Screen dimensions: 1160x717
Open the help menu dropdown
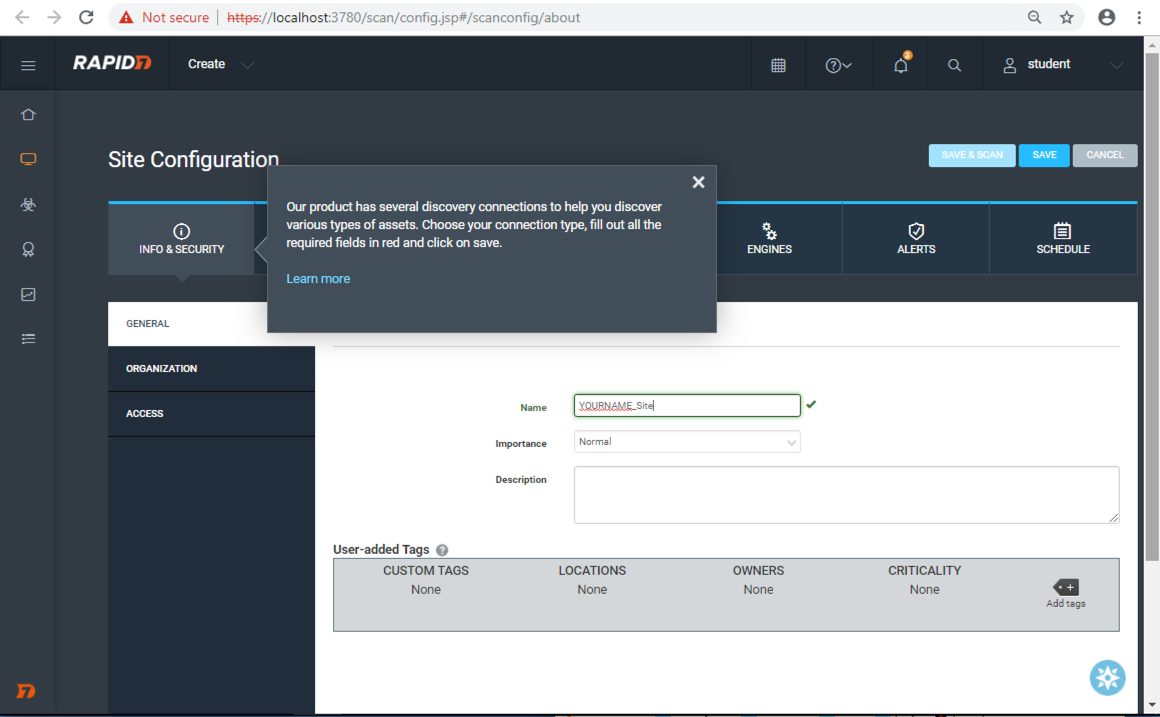(838, 65)
